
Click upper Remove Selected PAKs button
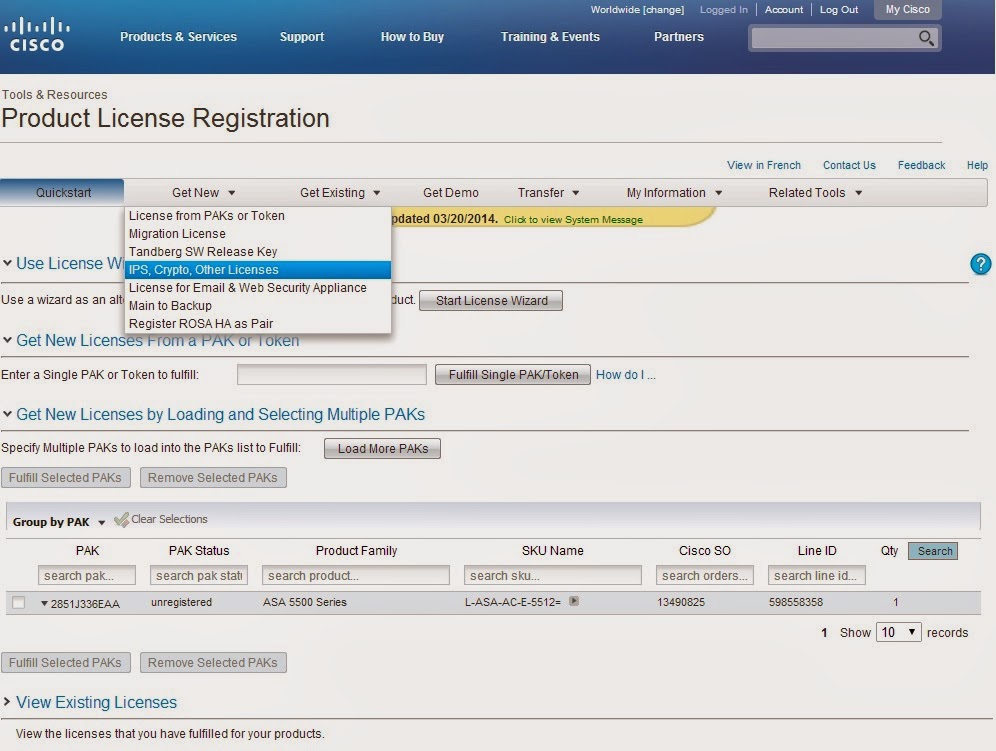[x=213, y=478]
